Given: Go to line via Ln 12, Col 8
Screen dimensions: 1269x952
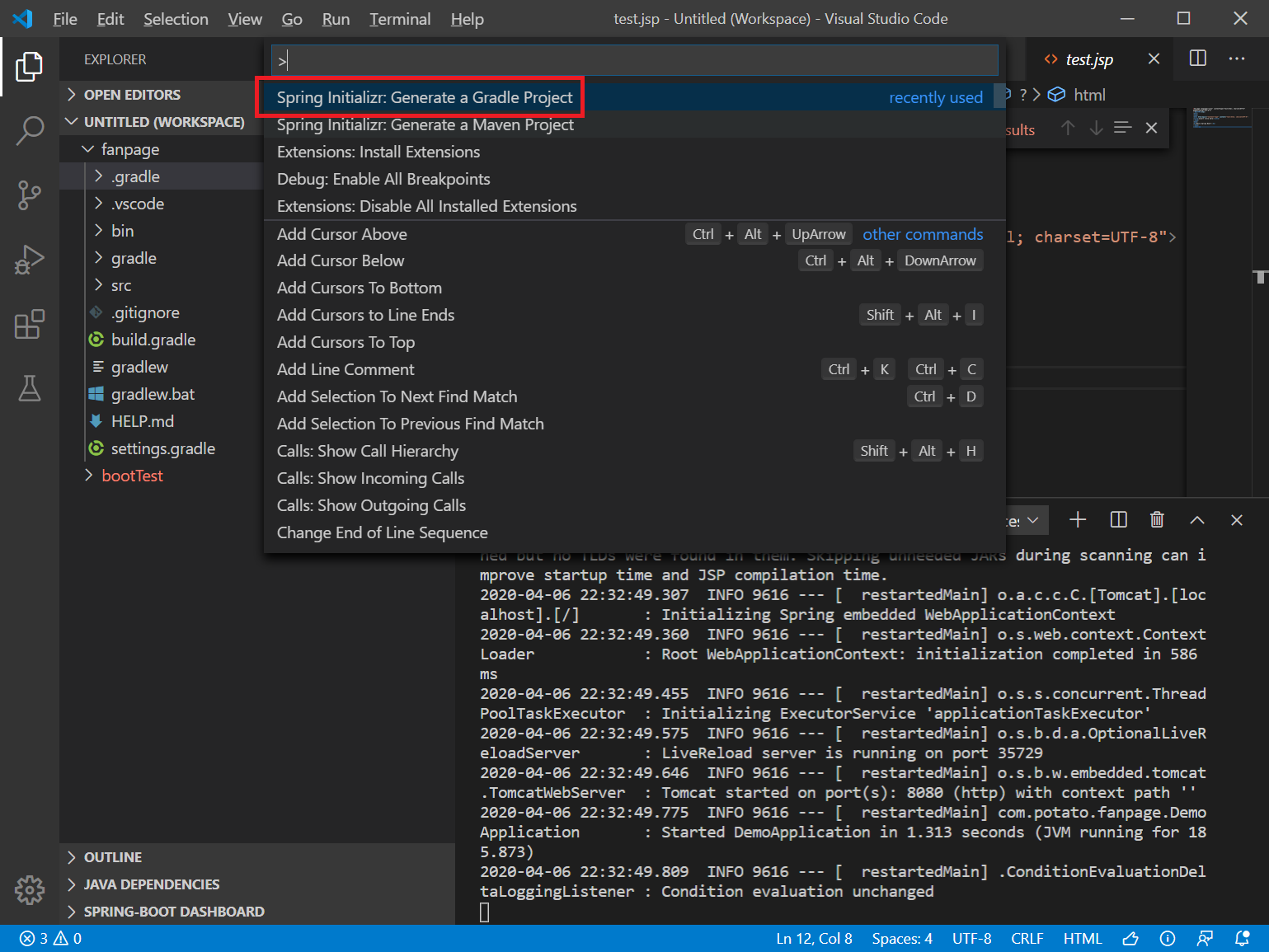Looking at the screenshot, I should tap(815, 938).
